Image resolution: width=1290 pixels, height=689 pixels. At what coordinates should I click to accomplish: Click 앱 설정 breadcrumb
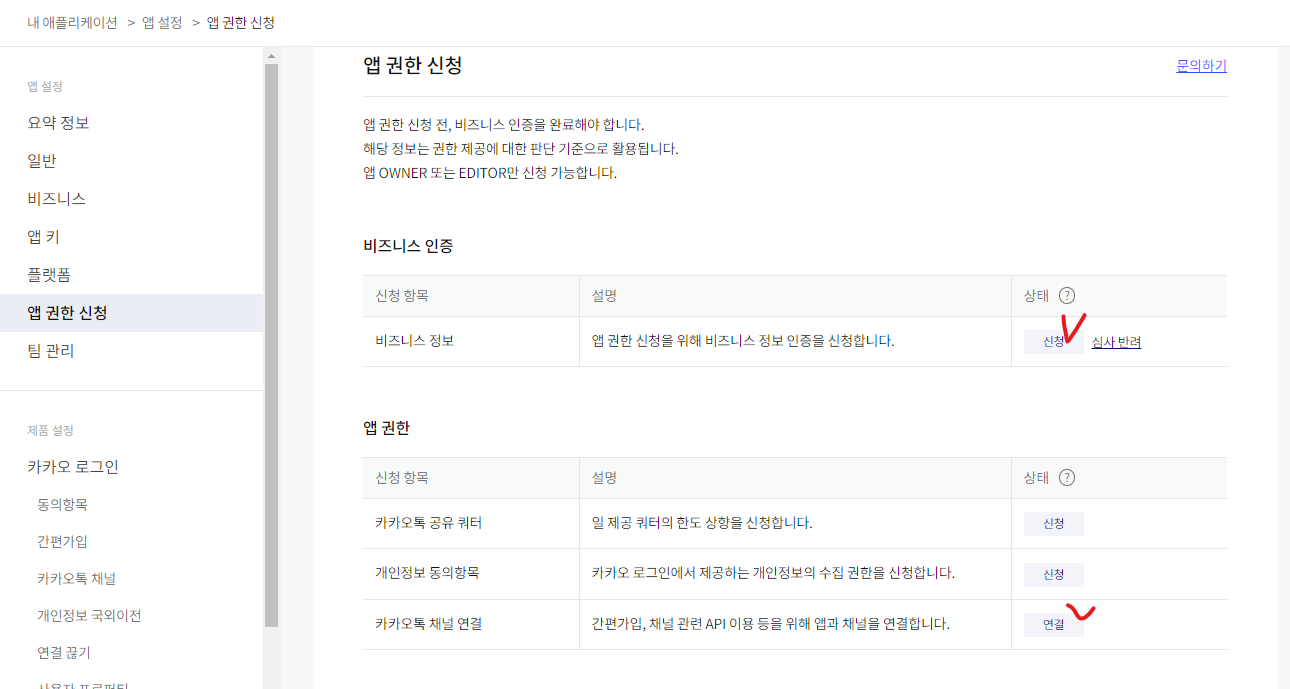(x=162, y=22)
